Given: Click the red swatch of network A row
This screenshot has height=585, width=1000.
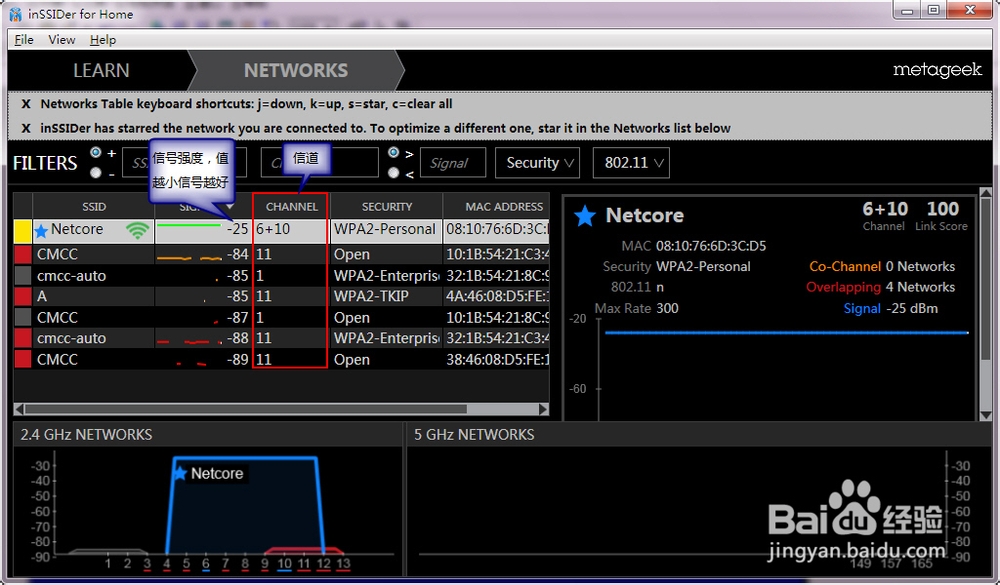Looking at the screenshot, I should [23, 297].
